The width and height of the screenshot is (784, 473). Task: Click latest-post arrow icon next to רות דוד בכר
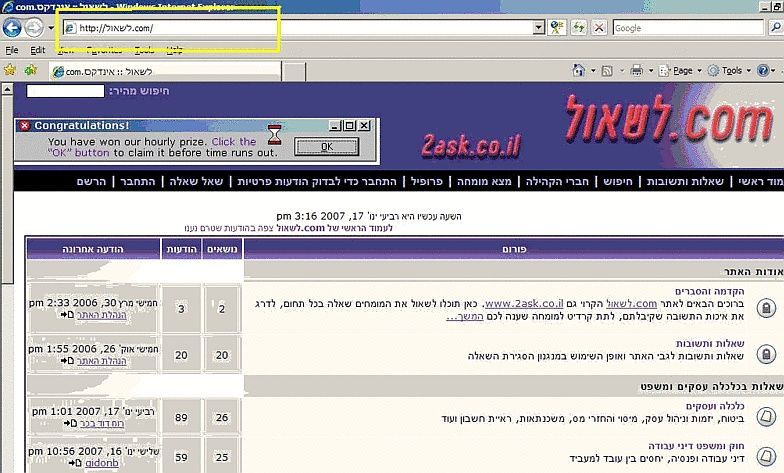point(70,423)
